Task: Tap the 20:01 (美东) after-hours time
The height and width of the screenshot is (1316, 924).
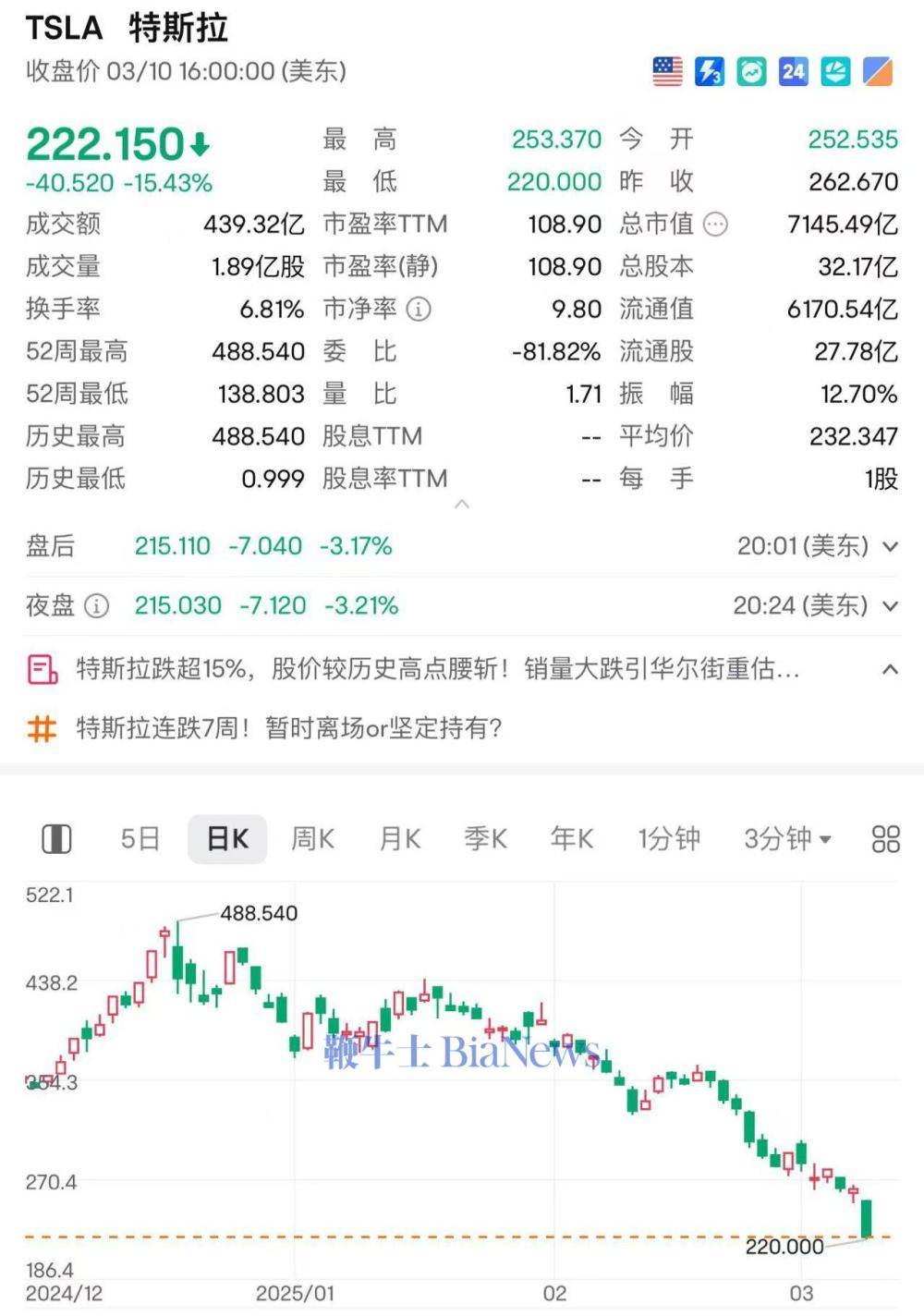Action: click(x=802, y=547)
